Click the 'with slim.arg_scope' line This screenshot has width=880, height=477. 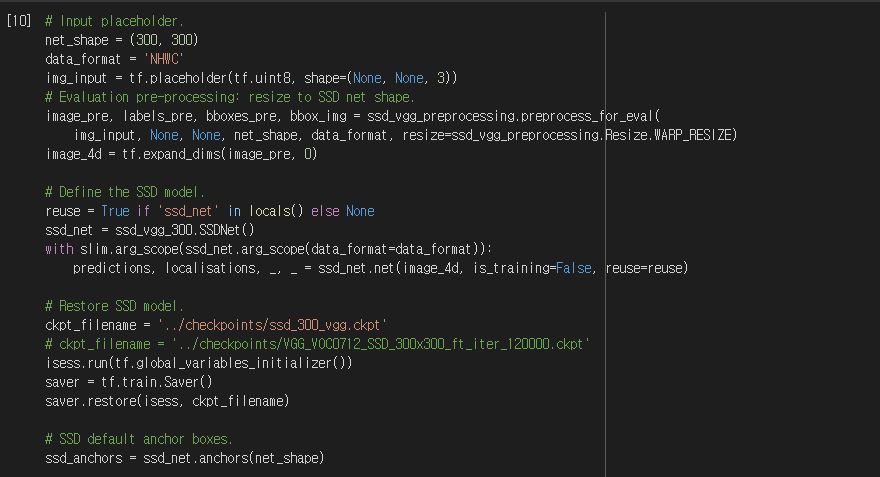point(269,249)
